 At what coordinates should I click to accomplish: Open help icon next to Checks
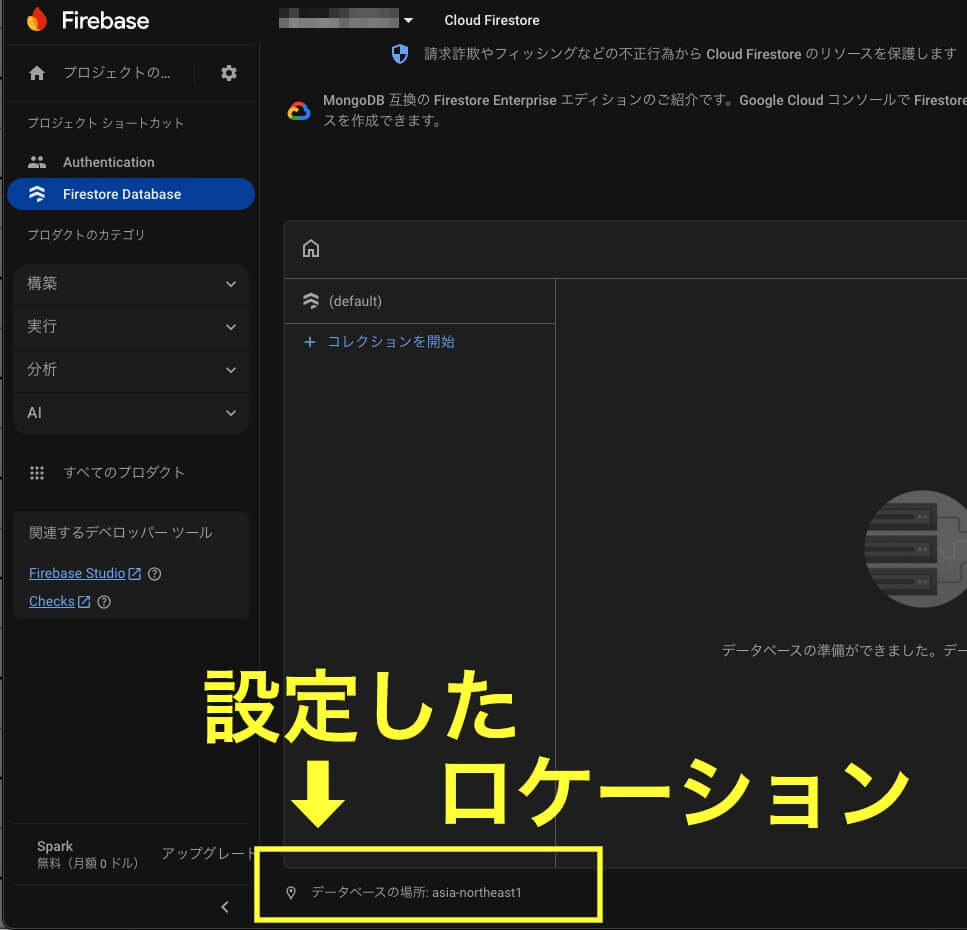pyautogui.click(x=104, y=601)
